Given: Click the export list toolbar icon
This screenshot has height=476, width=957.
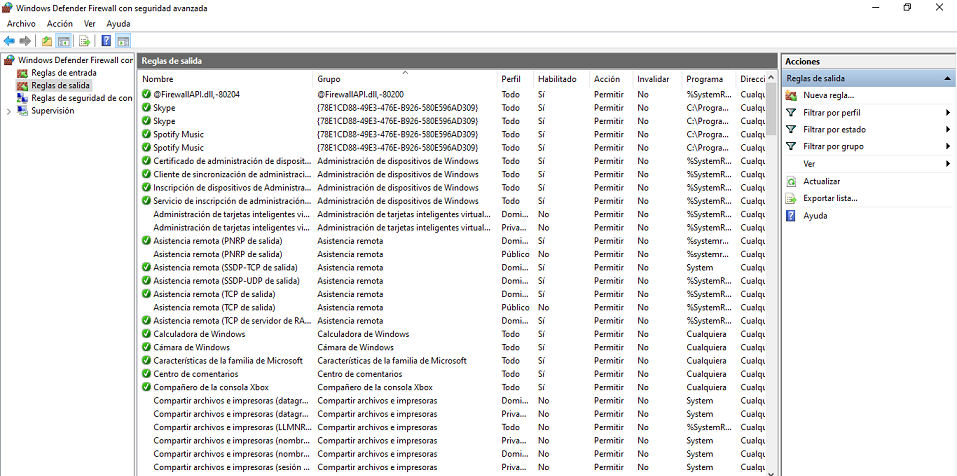Looking at the screenshot, I should click(x=85, y=41).
